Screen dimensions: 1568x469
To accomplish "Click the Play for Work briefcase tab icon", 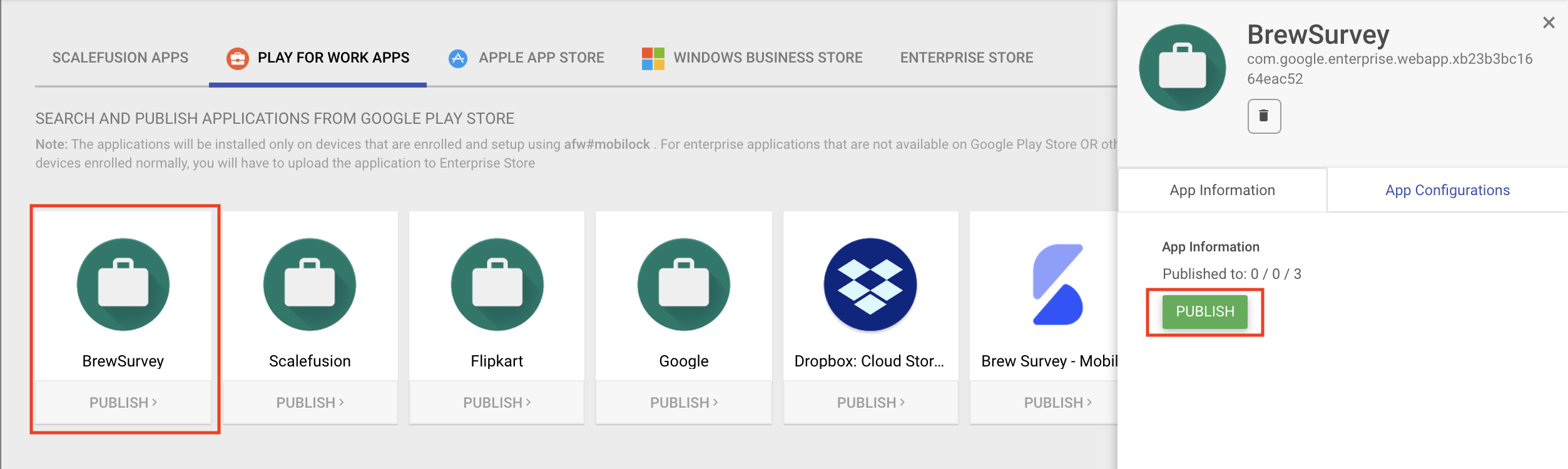I will [x=237, y=58].
